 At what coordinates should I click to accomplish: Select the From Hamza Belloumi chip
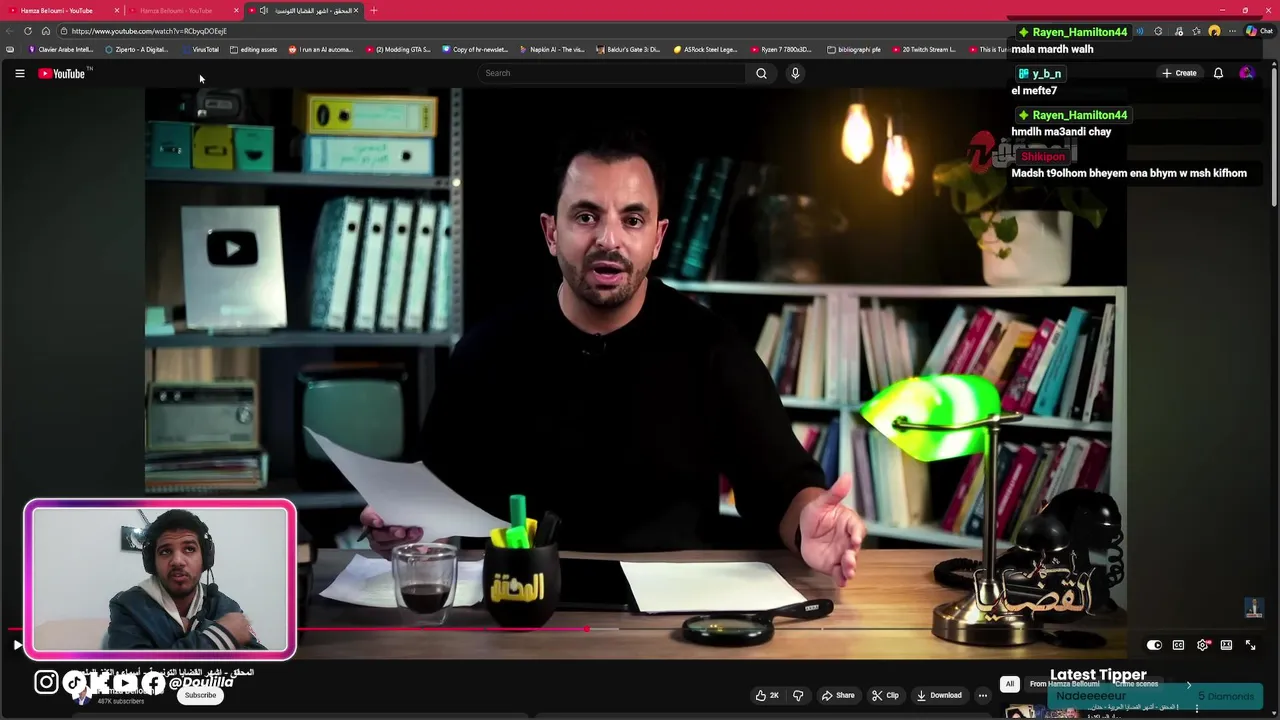pyautogui.click(x=1064, y=684)
